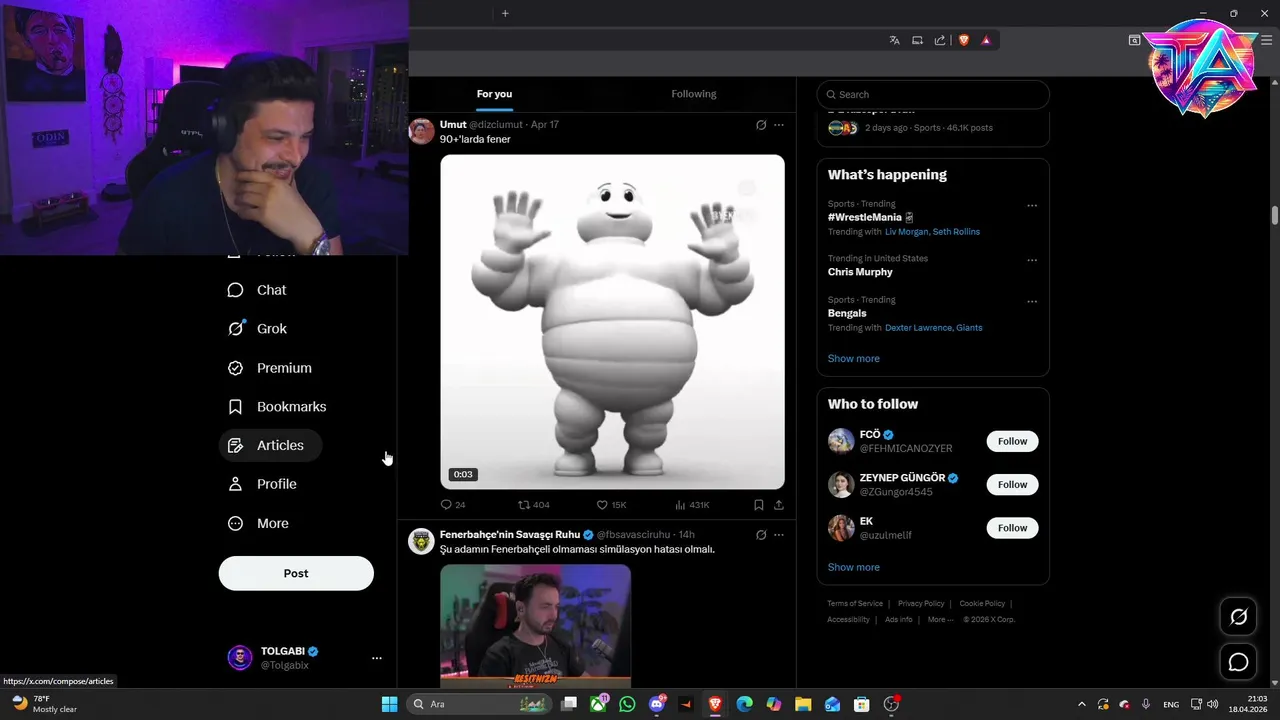The height and width of the screenshot is (720, 1280).
Task: Switch to the For you tab
Action: pyautogui.click(x=494, y=94)
